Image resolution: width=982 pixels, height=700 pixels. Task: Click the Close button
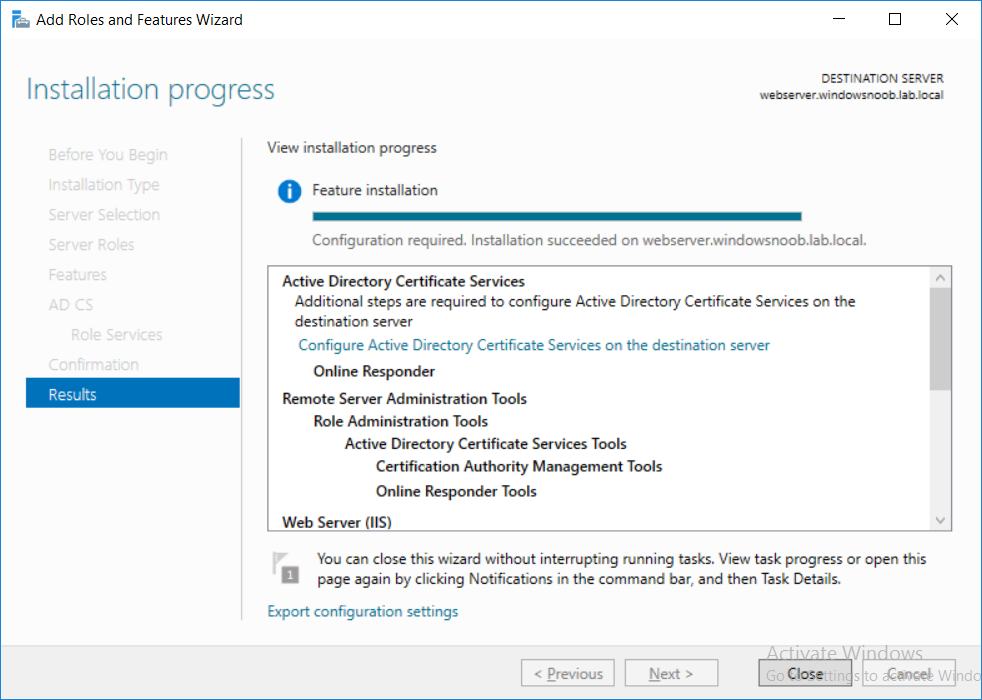(805, 673)
